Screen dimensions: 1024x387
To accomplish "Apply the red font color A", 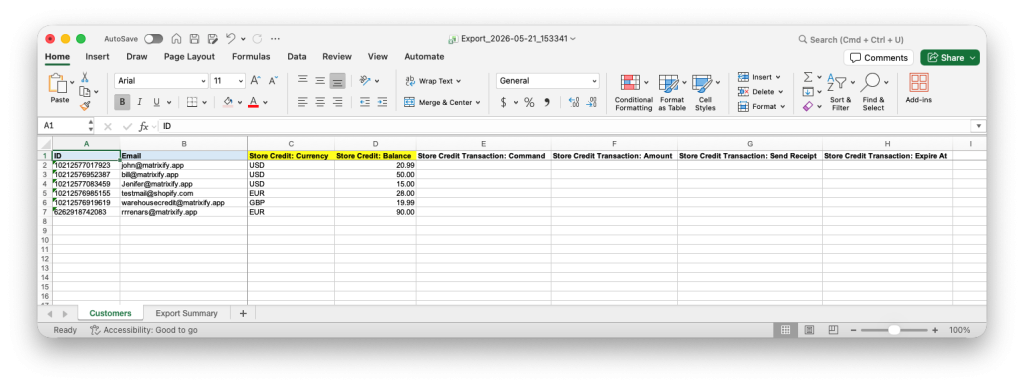I will (253, 102).
